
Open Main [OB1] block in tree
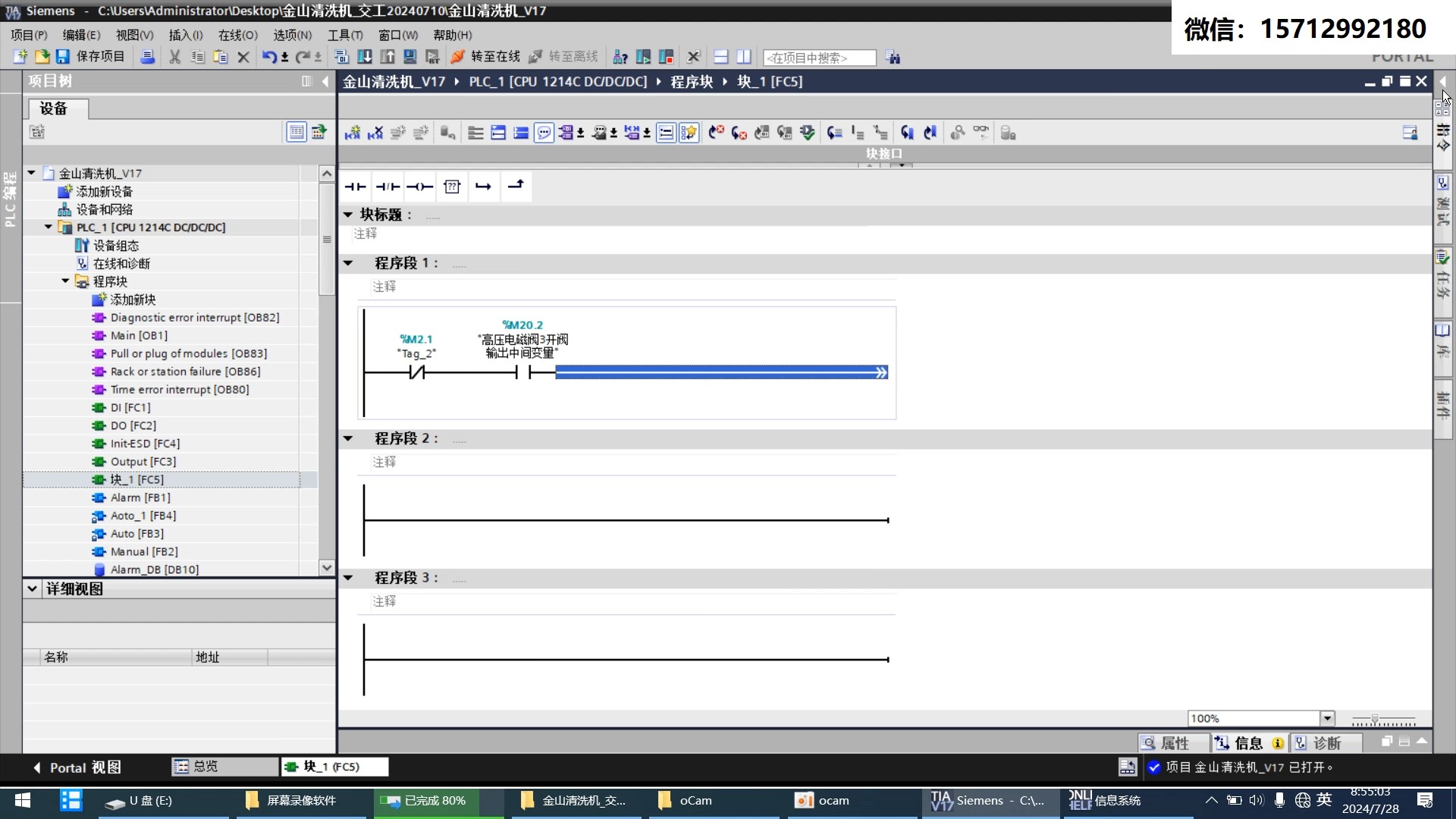tap(139, 335)
